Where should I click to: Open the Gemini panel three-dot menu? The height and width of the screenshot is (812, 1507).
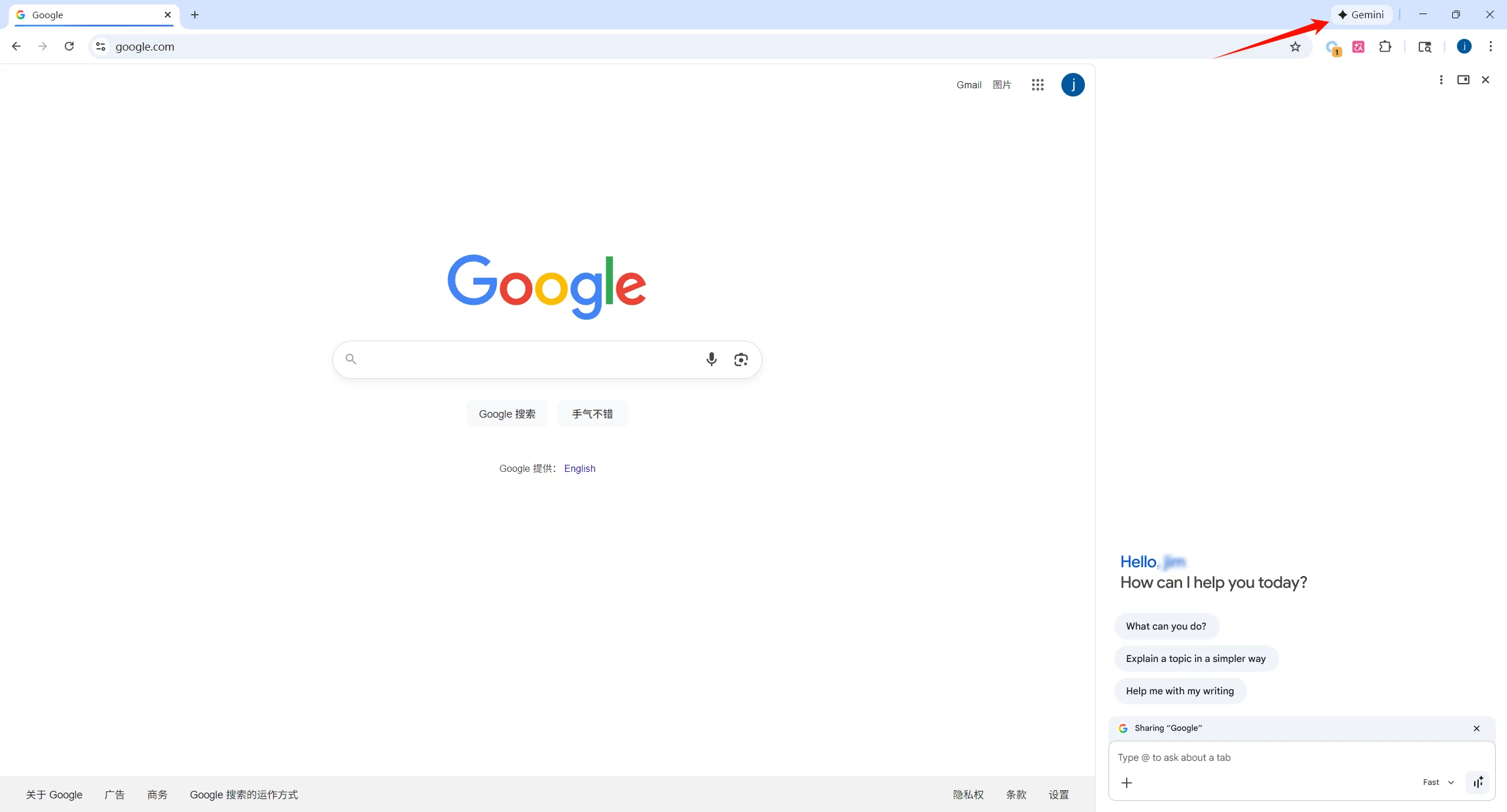point(1440,80)
